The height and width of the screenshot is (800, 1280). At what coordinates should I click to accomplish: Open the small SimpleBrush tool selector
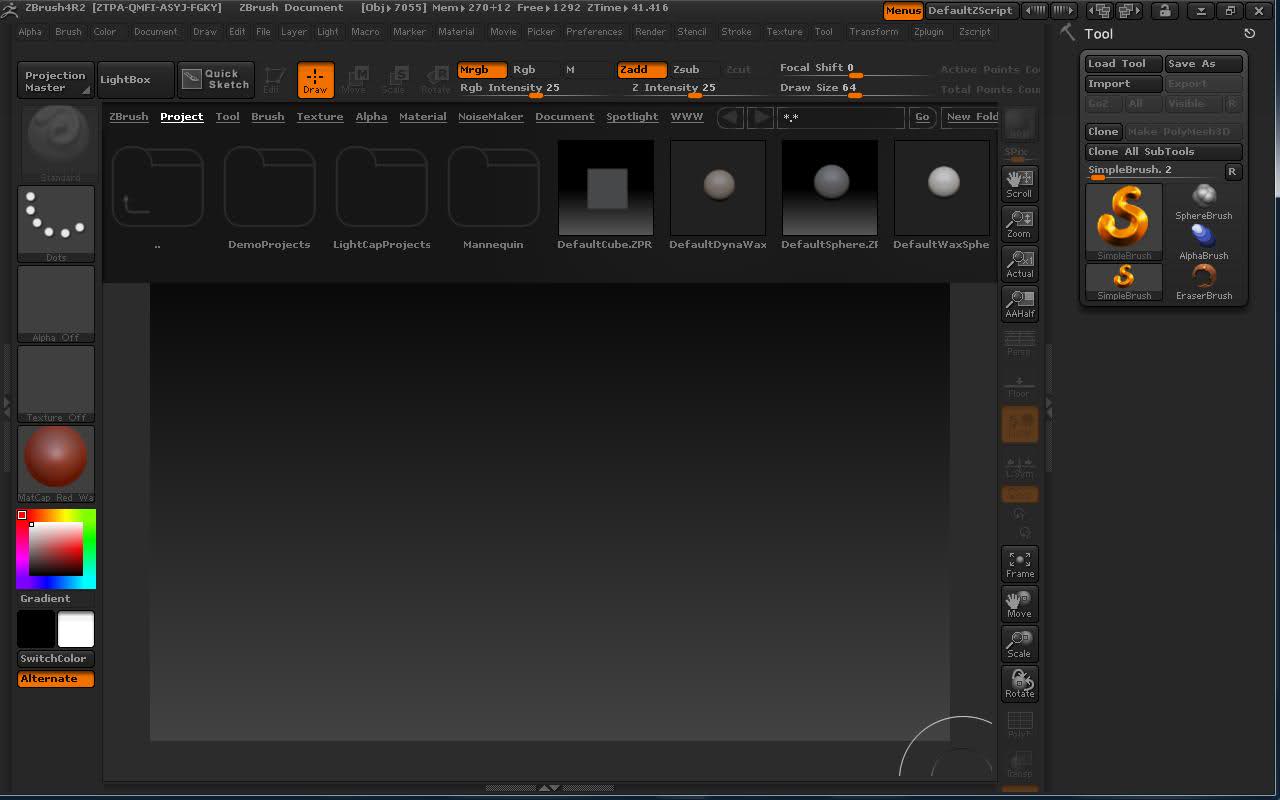(x=1124, y=281)
